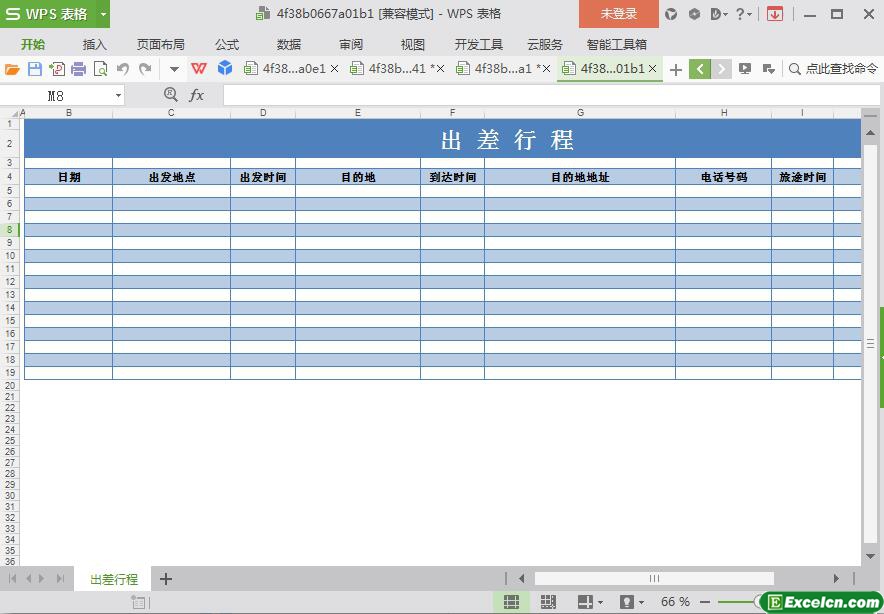Close the active 4f38...01b1 tab
The image size is (884, 614).
tap(652, 69)
